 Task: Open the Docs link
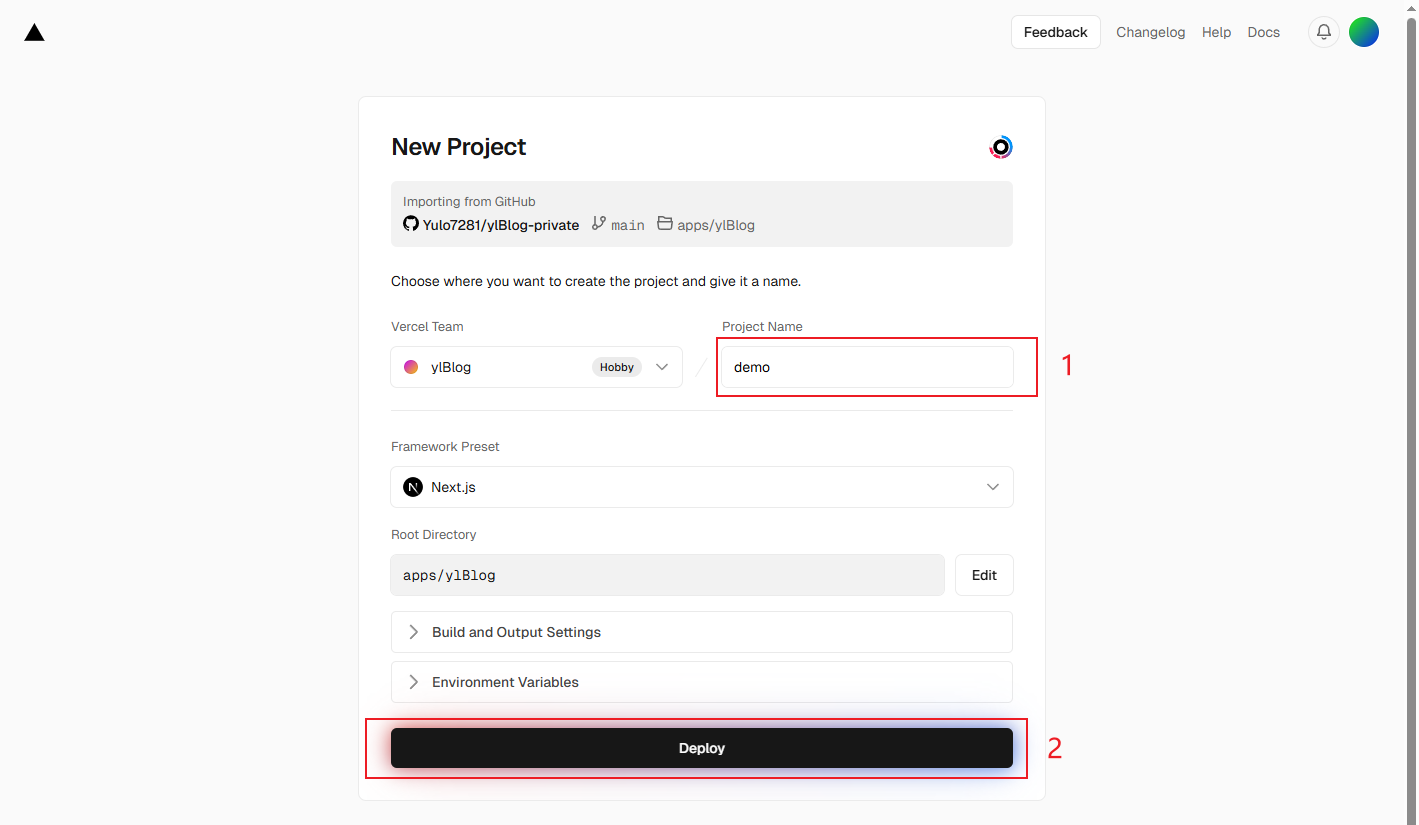(x=1263, y=32)
